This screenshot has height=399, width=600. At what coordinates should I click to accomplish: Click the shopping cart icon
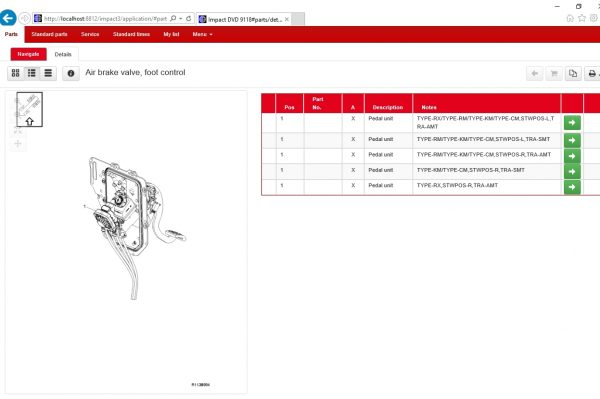(554, 73)
